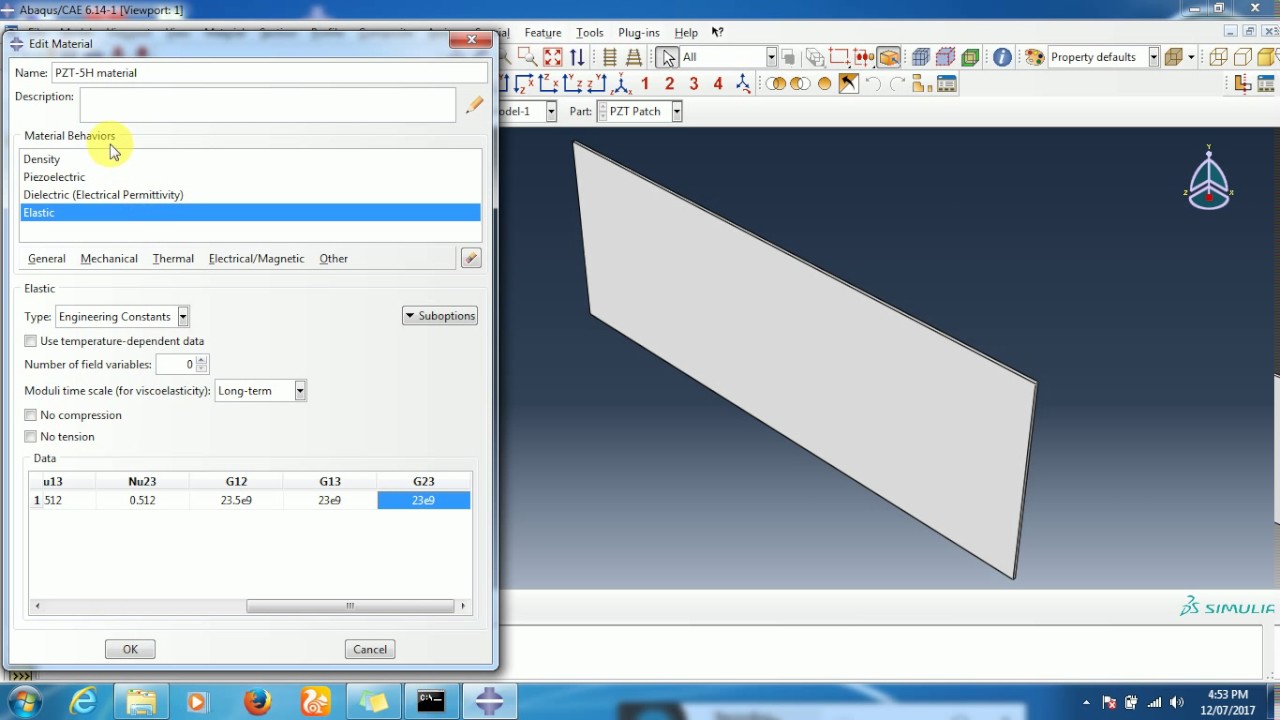The height and width of the screenshot is (720, 1280).
Task: Open Internet Explorer from taskbar
Action: [84, 702]
